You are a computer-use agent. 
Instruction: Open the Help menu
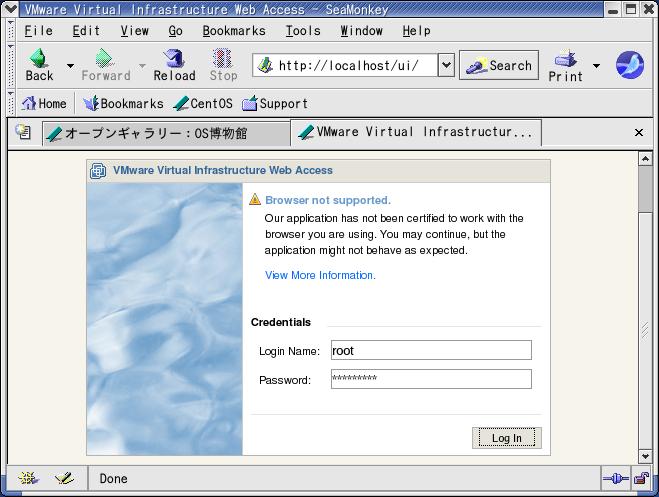[416, 31]
